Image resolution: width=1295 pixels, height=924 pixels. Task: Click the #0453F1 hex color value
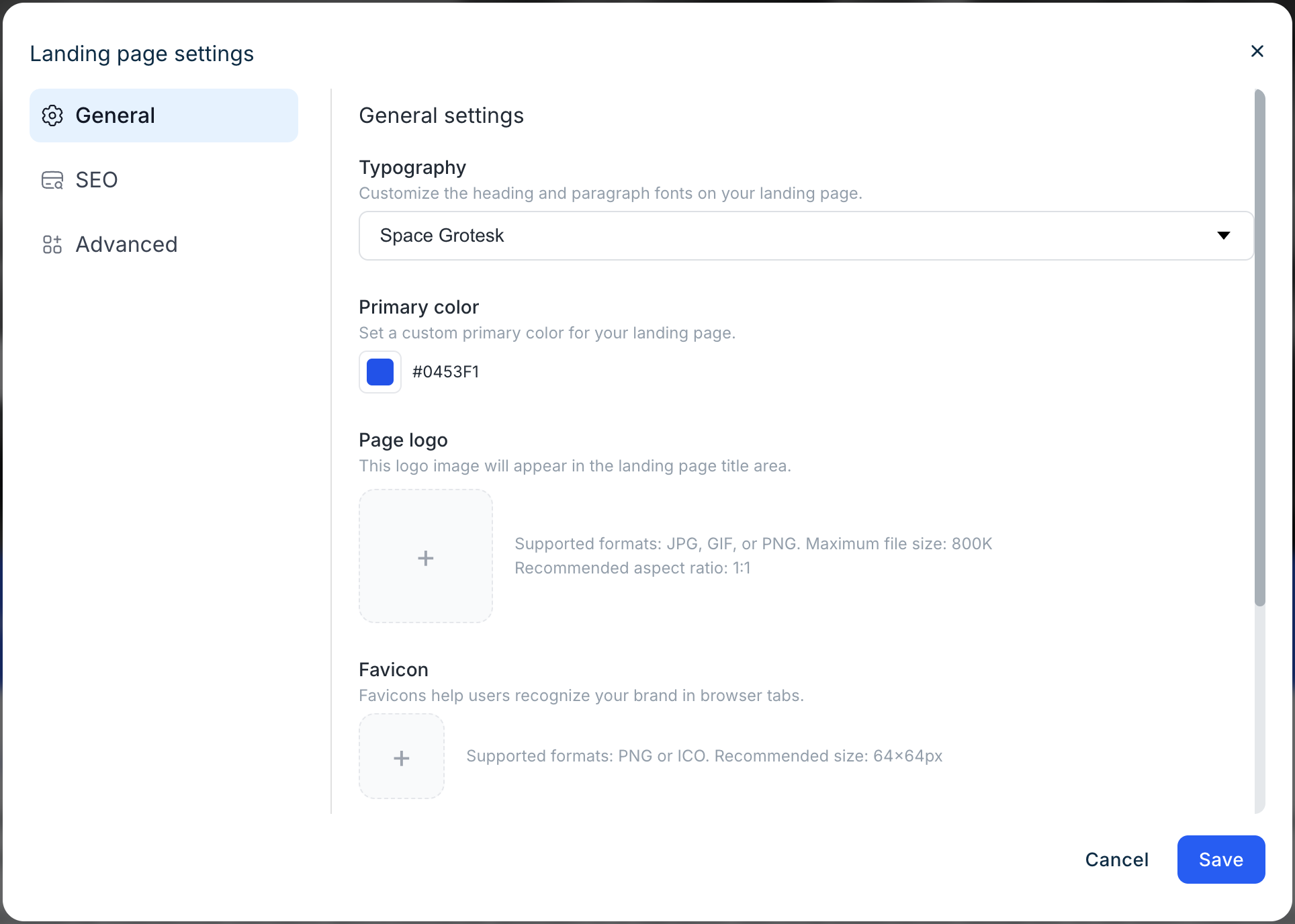pyautogui.click(x=446, y=372)
